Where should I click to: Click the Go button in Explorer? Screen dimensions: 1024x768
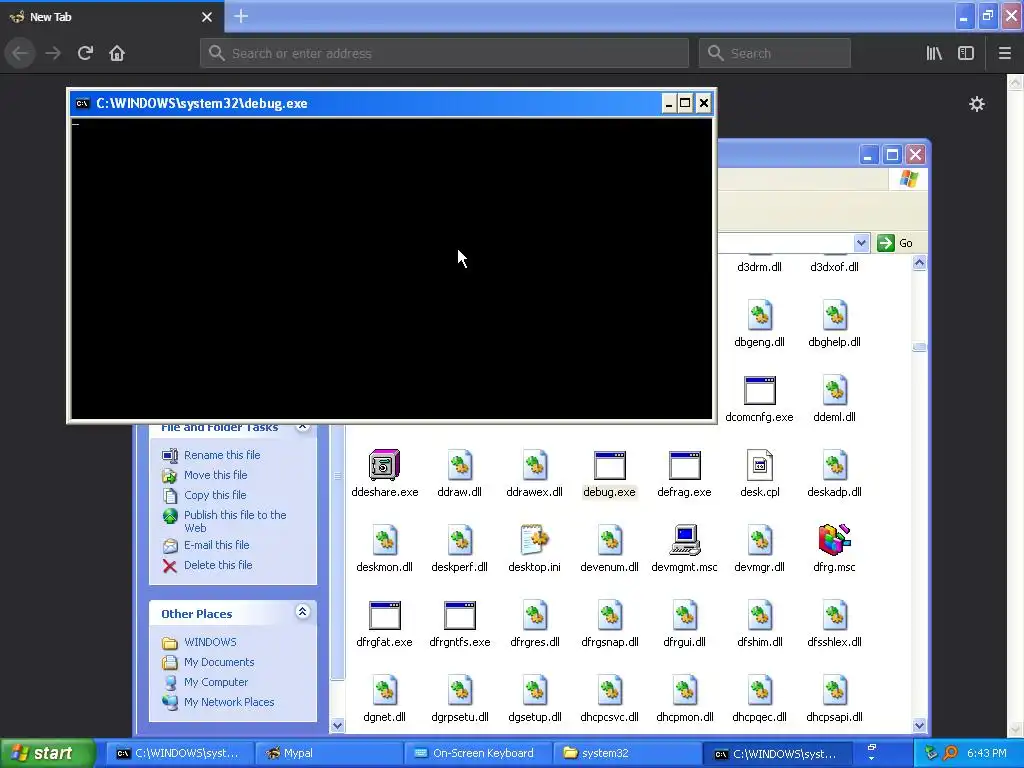click(896, 243)
